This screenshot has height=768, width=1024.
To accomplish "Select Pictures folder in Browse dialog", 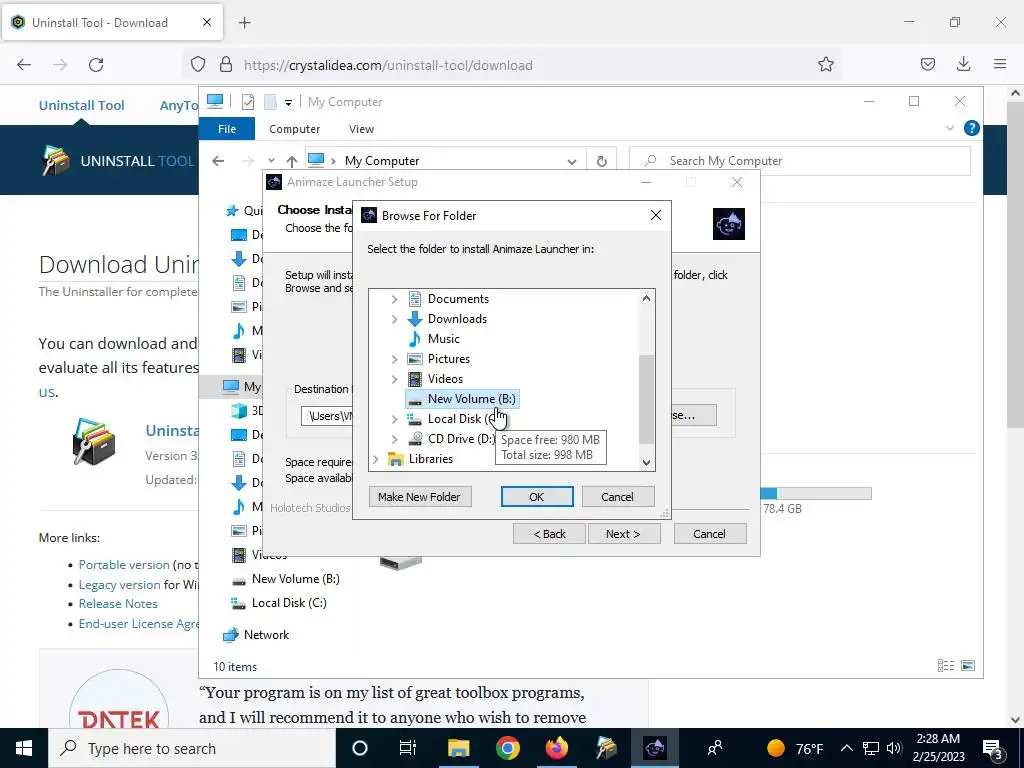I will [x=449, y=359].
